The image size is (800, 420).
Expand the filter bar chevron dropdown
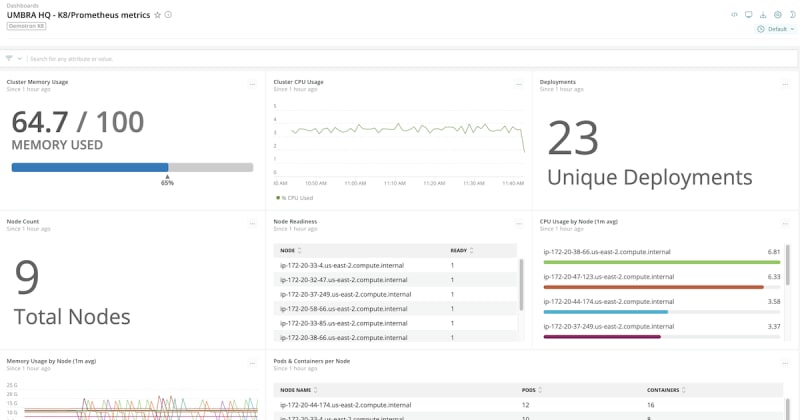(x=20, y=59)
